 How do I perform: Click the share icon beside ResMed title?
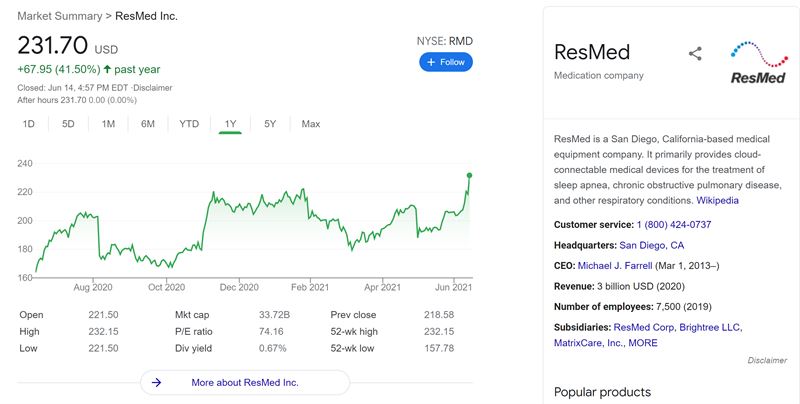(x=695, y=54)
